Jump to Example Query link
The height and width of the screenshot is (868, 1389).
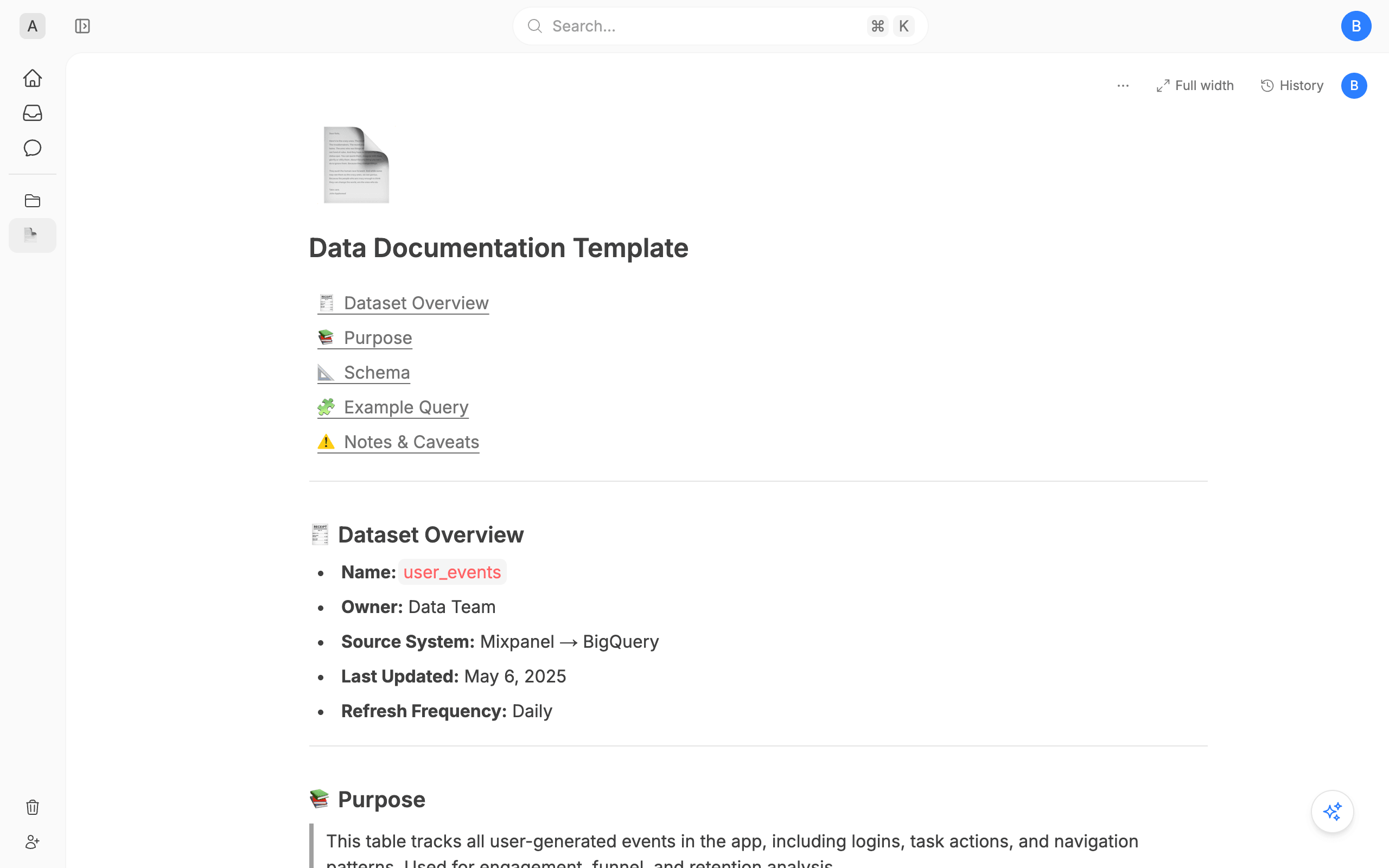point(393,407)
